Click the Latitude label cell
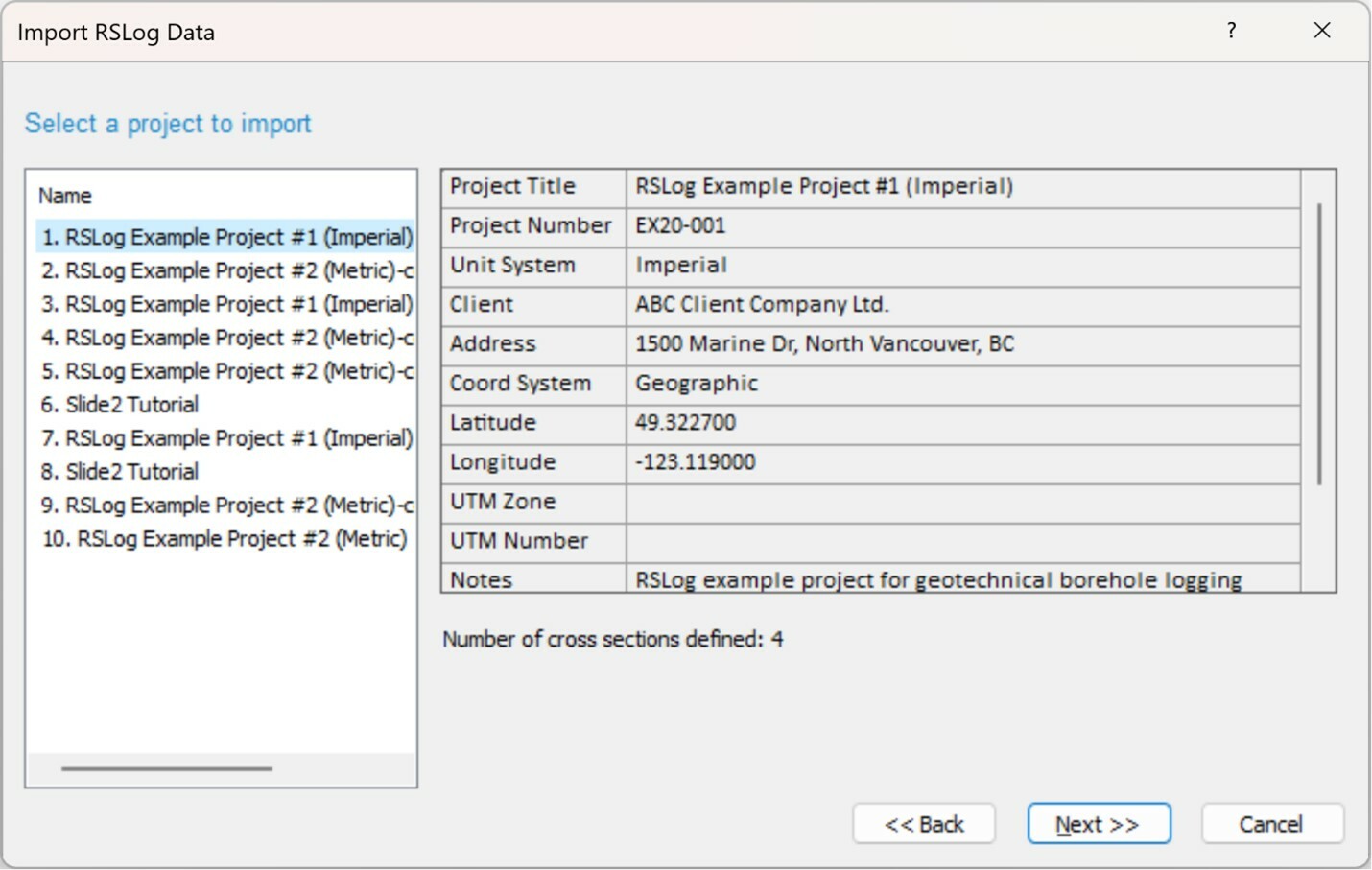The height and width of the screenshot is (870, 1372). (533, 423)
